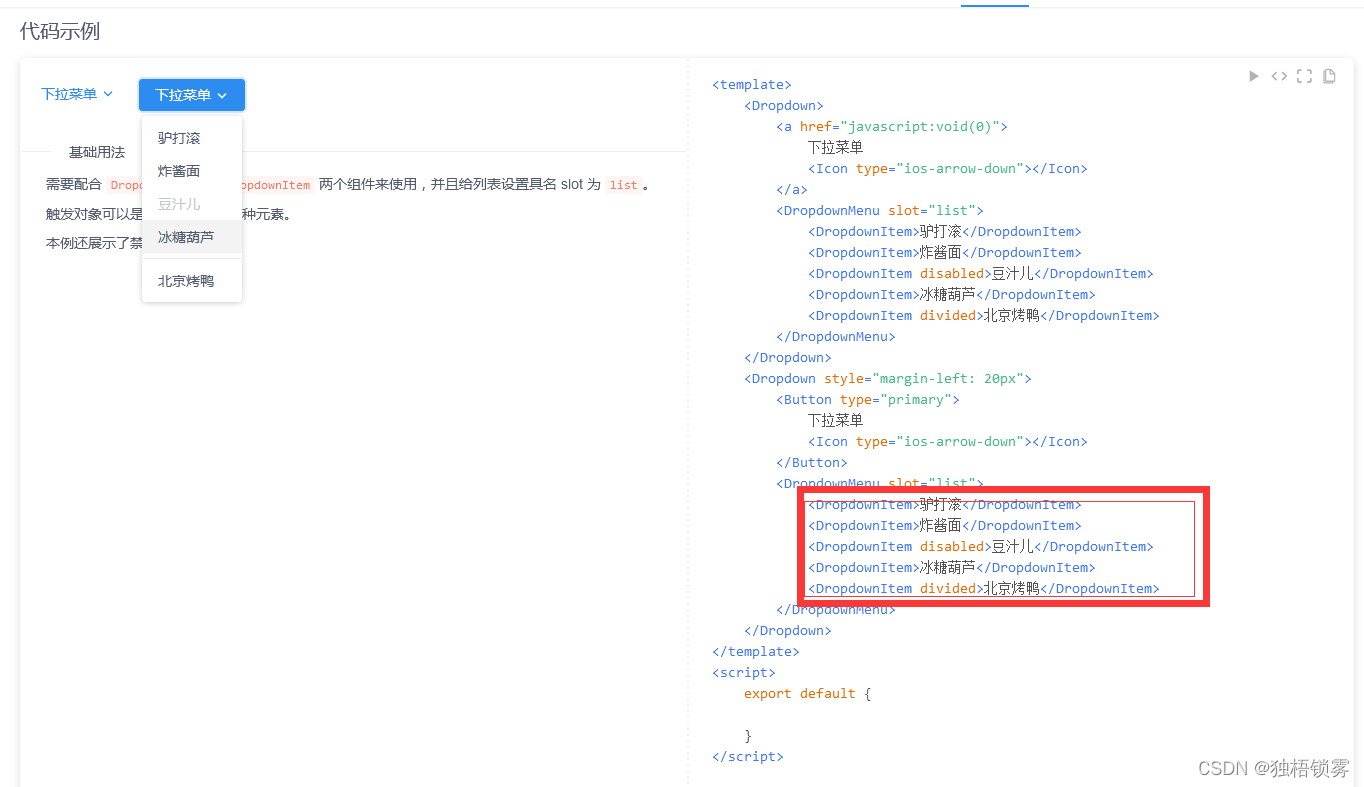Screen dimensions: 1364x787
Task: Click the closing '</Button>' code line
Action: [x=812, y=463]
